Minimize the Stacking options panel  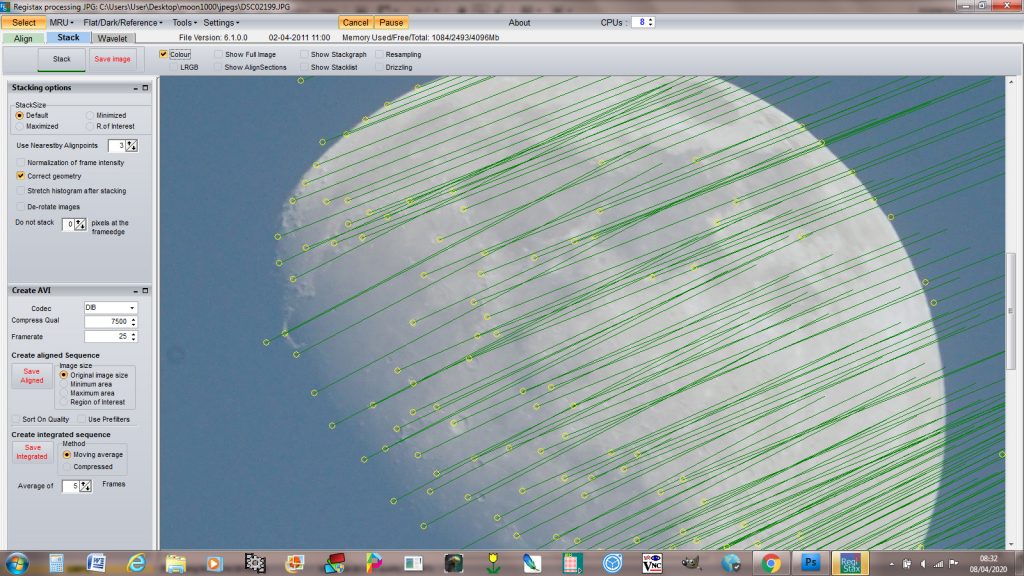click(x=136, y=88)
